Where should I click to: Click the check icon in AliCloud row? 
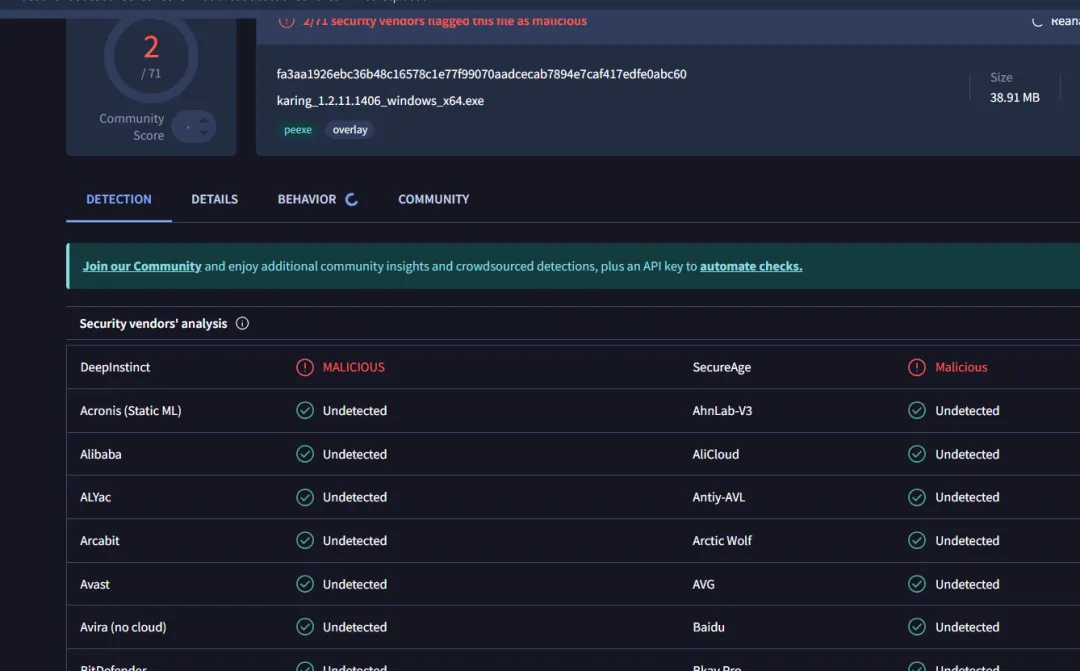tap(916, 454)
